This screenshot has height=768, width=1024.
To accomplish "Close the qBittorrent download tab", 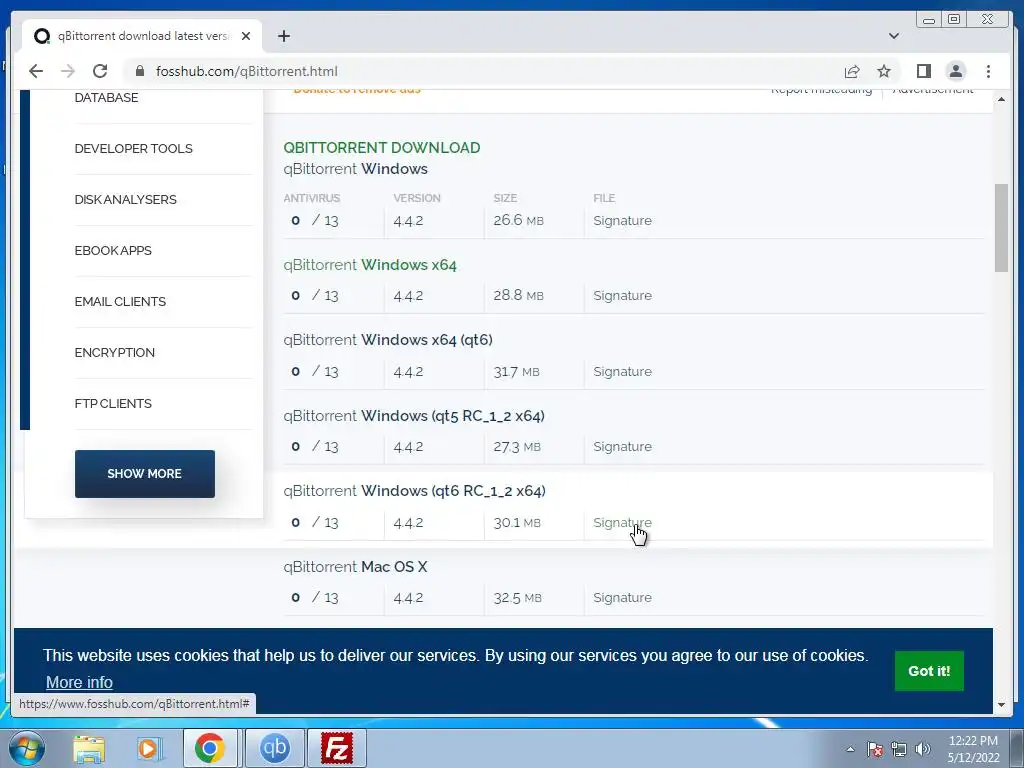I will click(246, 36).
